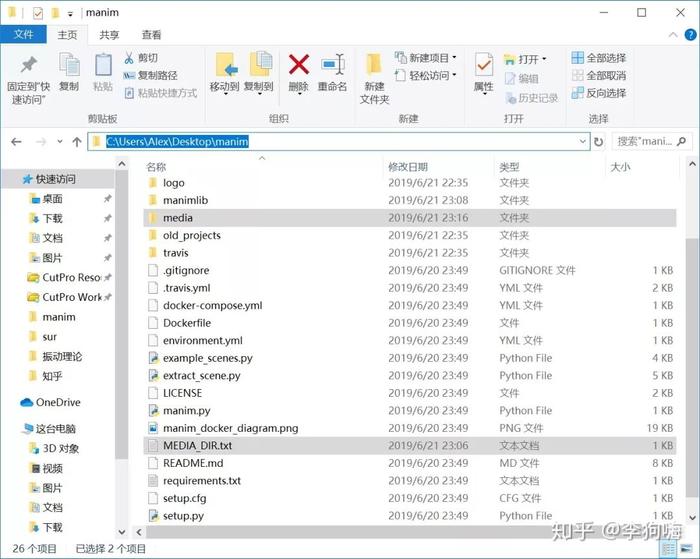This screenshot has width=700, height=559.
Task: Collapse the ribbon with chevron arrow
Action: click(673, 35)
